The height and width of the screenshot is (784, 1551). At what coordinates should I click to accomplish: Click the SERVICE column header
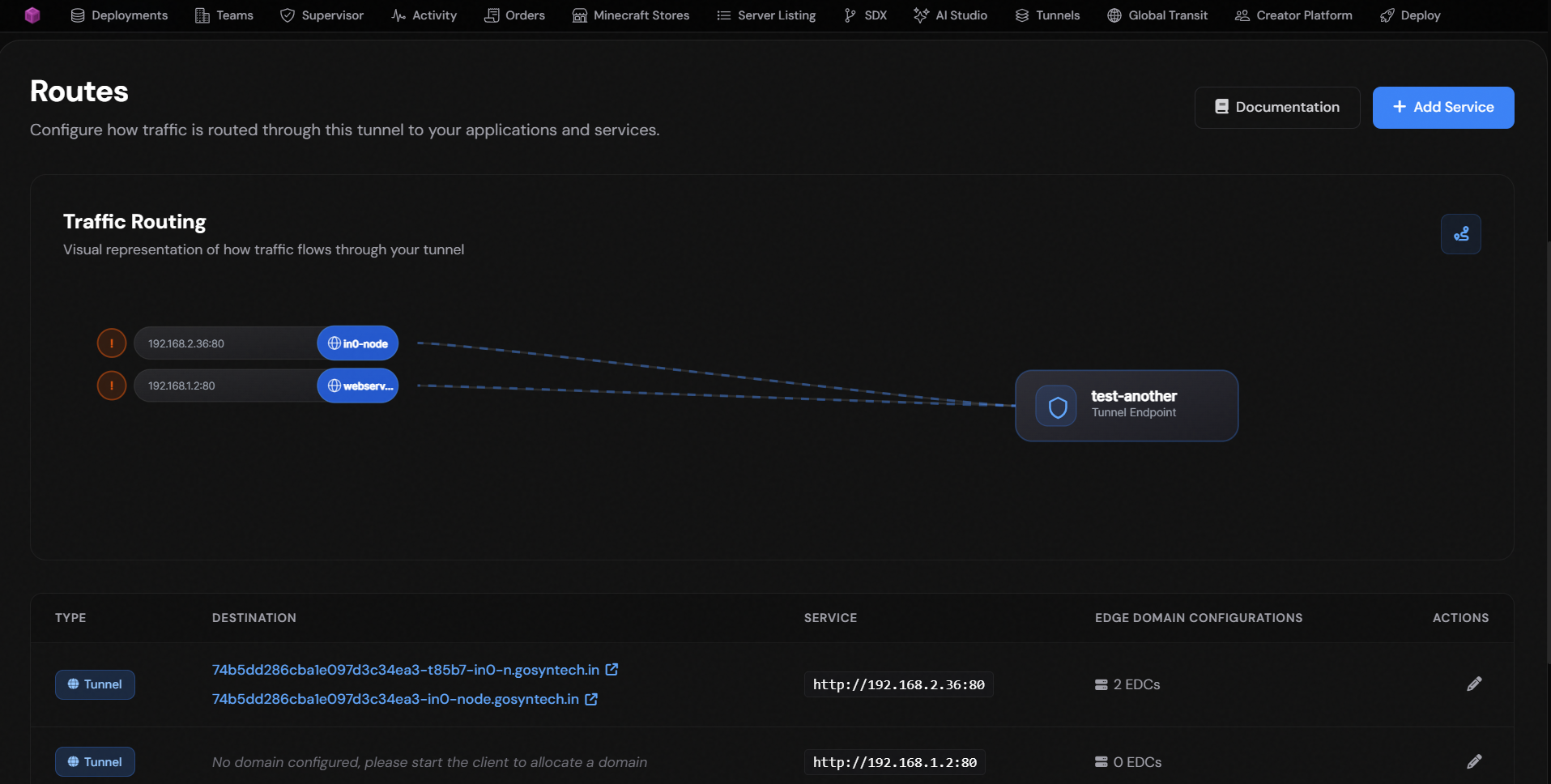830,618
